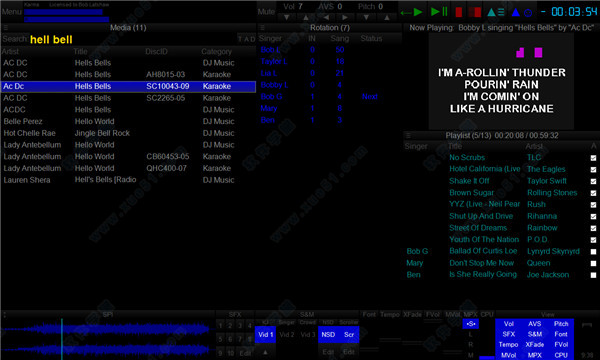Select the L MPX mode
The width and height of the screenshot is (600, 360).
(x=471, y=334)
